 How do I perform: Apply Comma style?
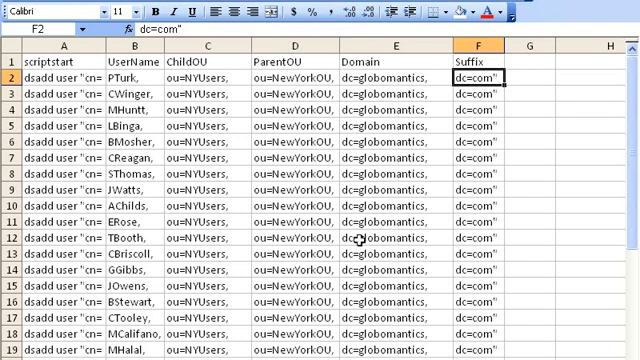click(x=331, y=12)
